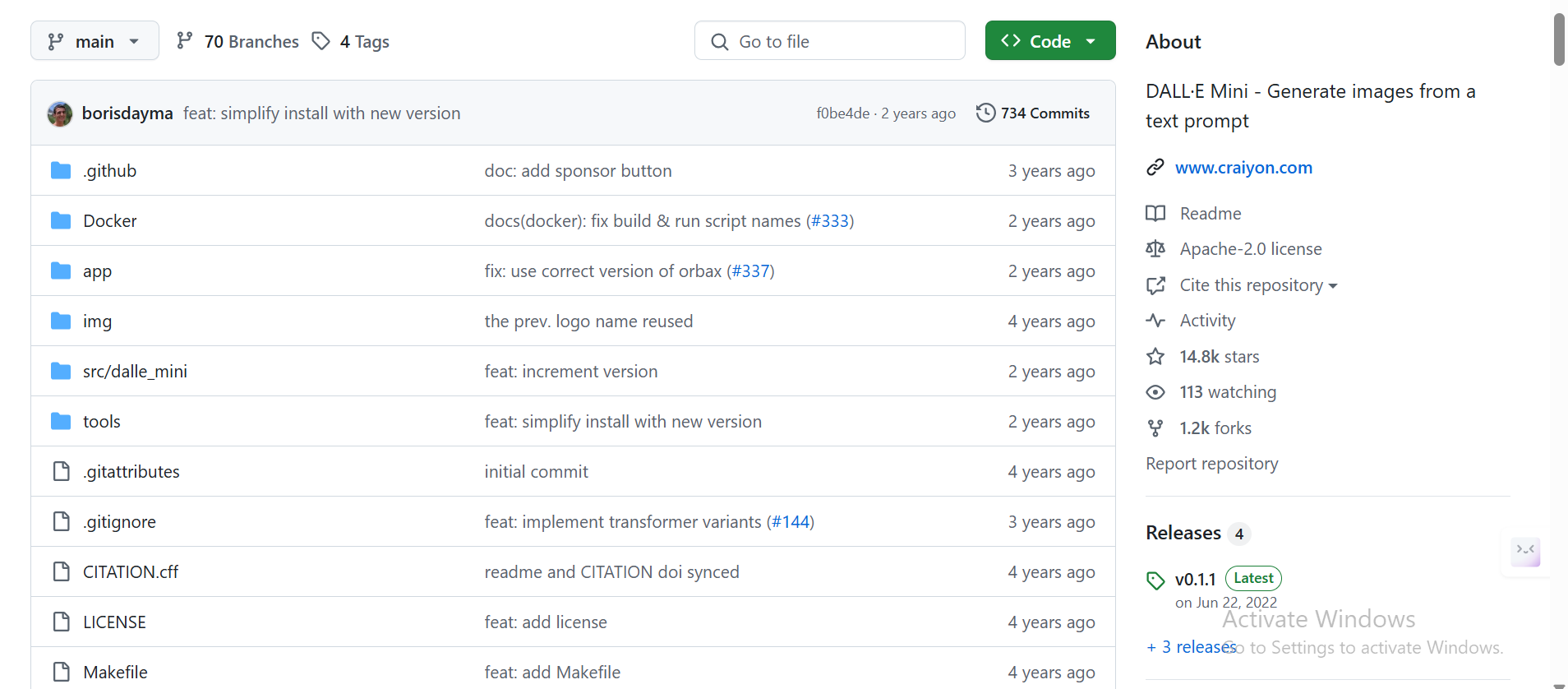The height and width of the screenshot is (689, 1568).
Task: Click the branches icon next to 70 Branches
Action: pos(185,40)
